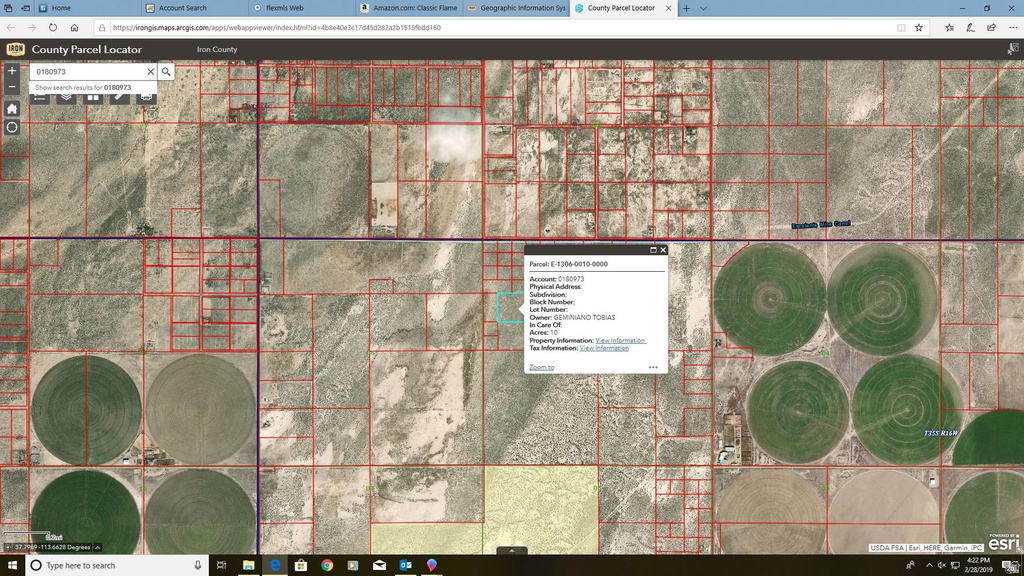Return to default extent with home icon
Screen dimensions: 1024x576
pyautogui.click(x=11, y=108)
